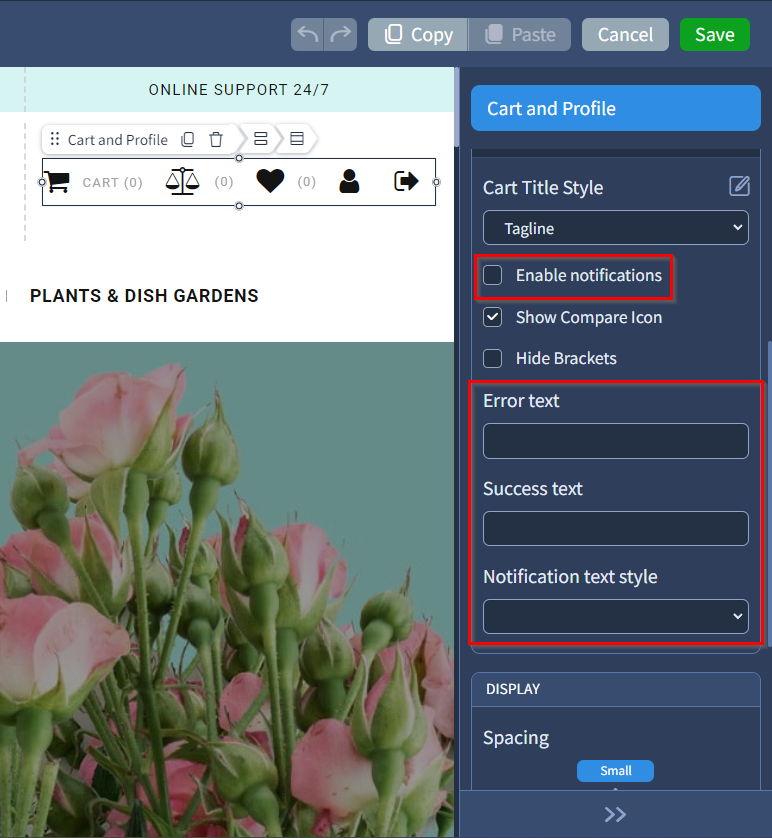The image size is (772, 838).
Task: Click the wishlist heart icon
Action: click(x=270, y=181)
